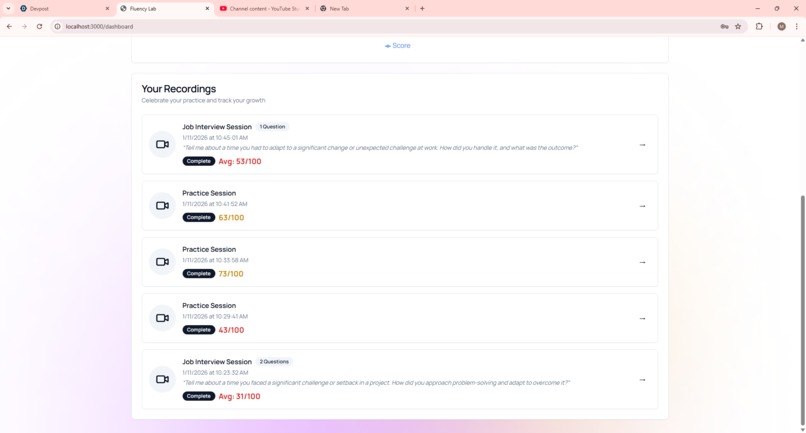Click the video camera icon for 10:45:01 AM session

(x=162, y=145)
